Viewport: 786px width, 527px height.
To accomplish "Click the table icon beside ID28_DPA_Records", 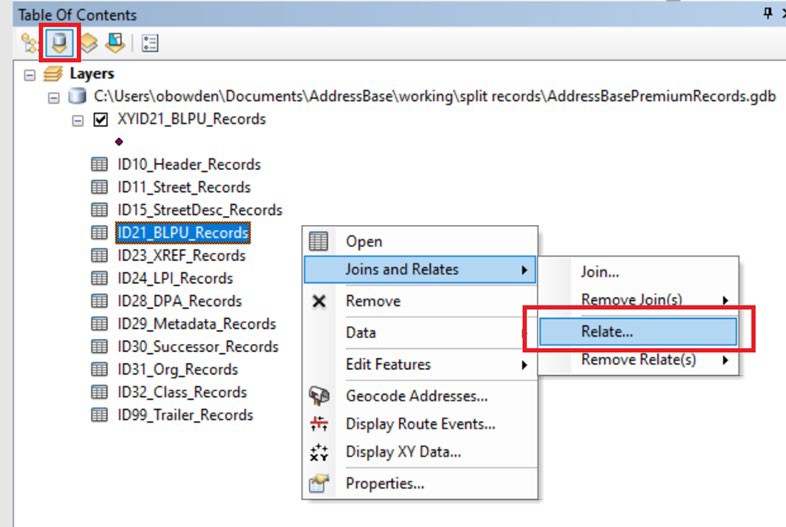I will coord(99,301).
